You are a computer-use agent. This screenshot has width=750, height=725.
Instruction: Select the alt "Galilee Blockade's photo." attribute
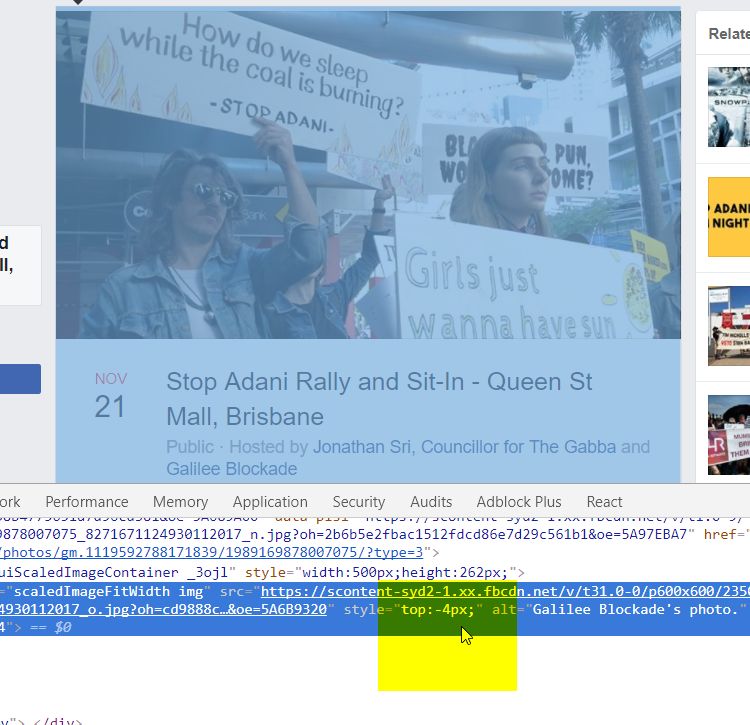tap(619, 609)
